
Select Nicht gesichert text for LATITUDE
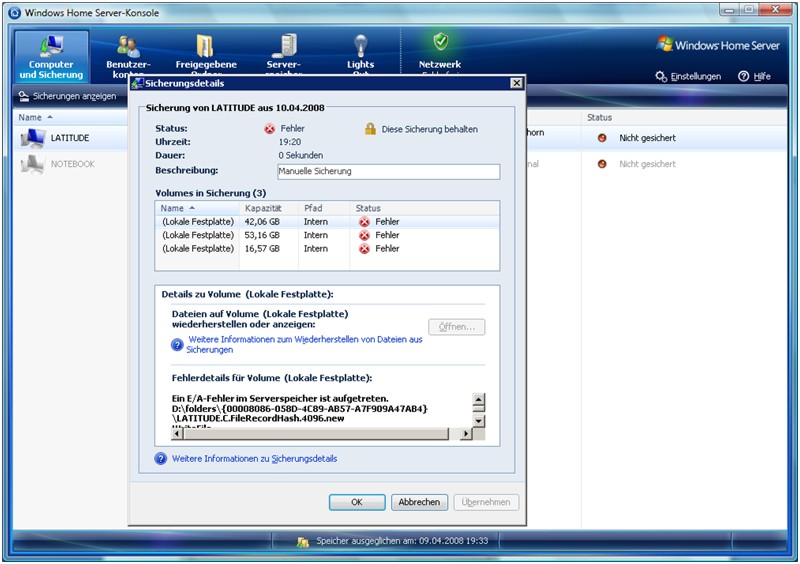pos(647,138)
